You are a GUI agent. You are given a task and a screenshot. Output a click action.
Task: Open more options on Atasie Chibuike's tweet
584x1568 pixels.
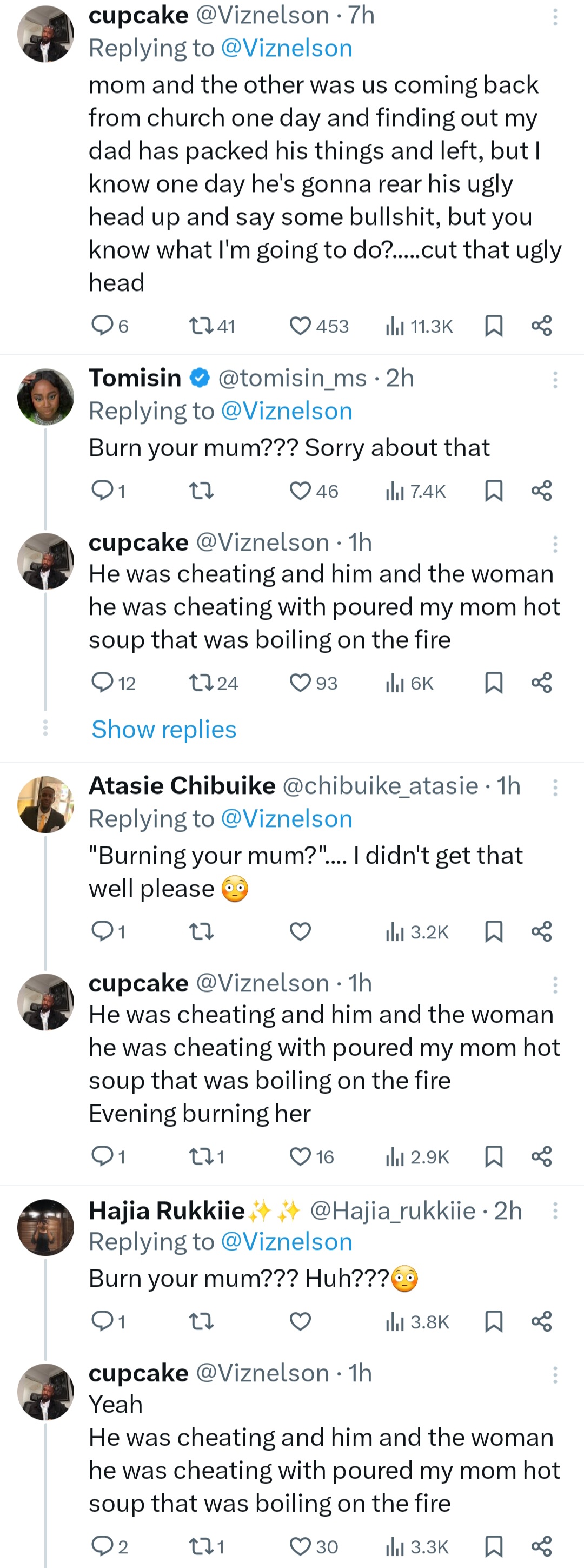[555, 788]
